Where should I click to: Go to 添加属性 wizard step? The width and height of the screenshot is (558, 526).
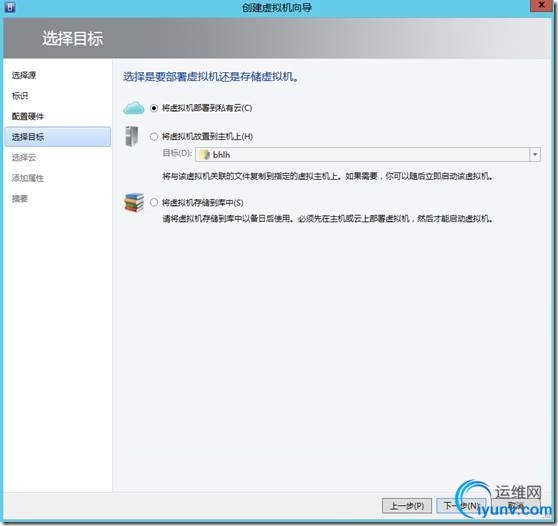[x=28, y=178]
